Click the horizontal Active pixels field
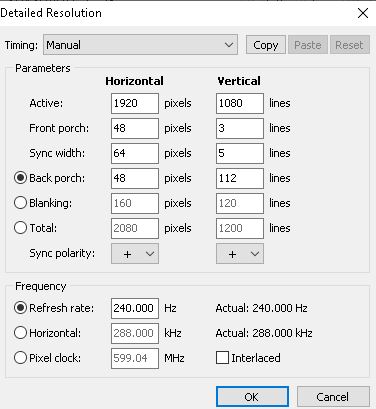This screenshot has width=376, height=409. 135,103
